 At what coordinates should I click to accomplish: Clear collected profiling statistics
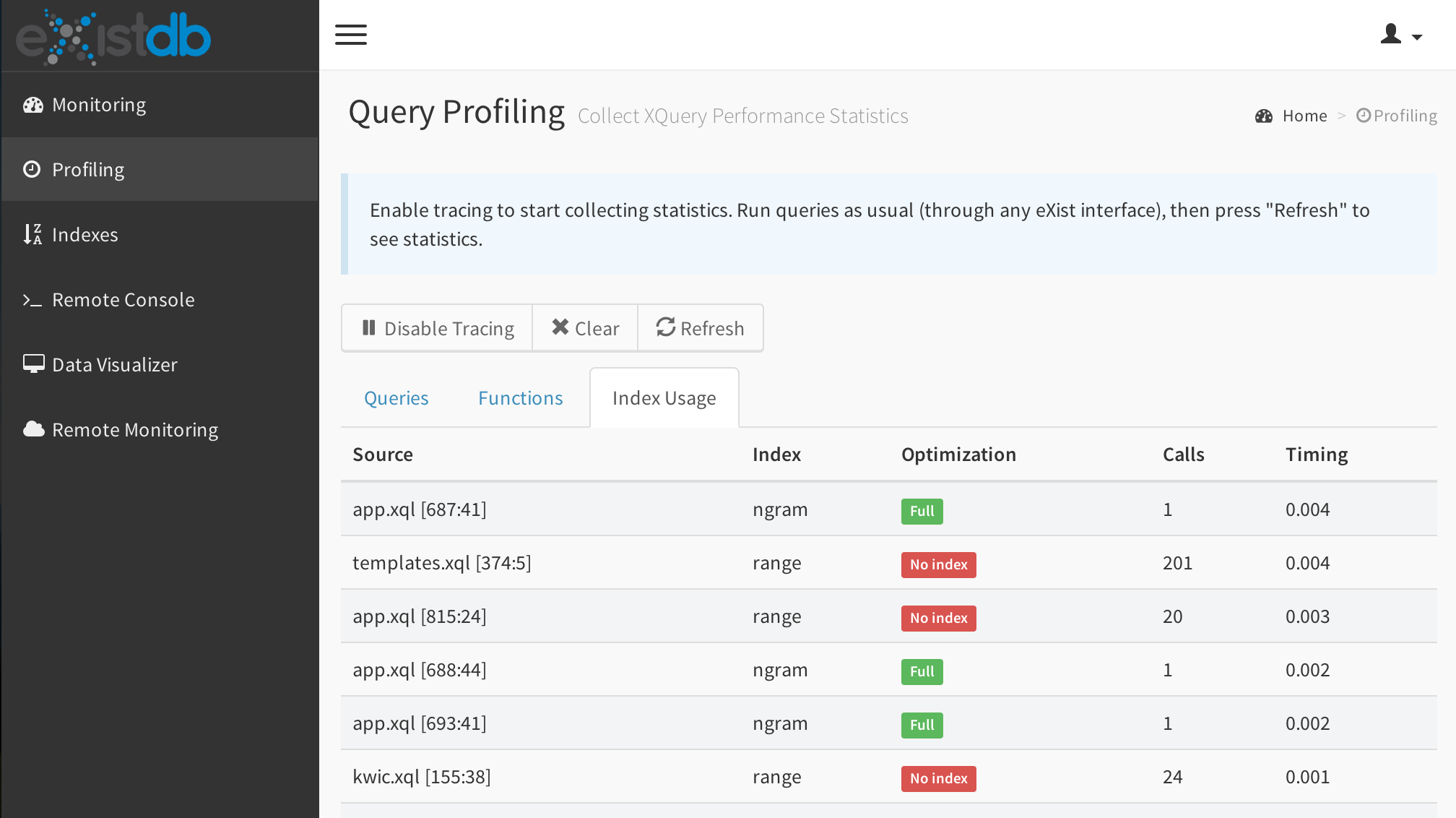click(x=585, y=327)
